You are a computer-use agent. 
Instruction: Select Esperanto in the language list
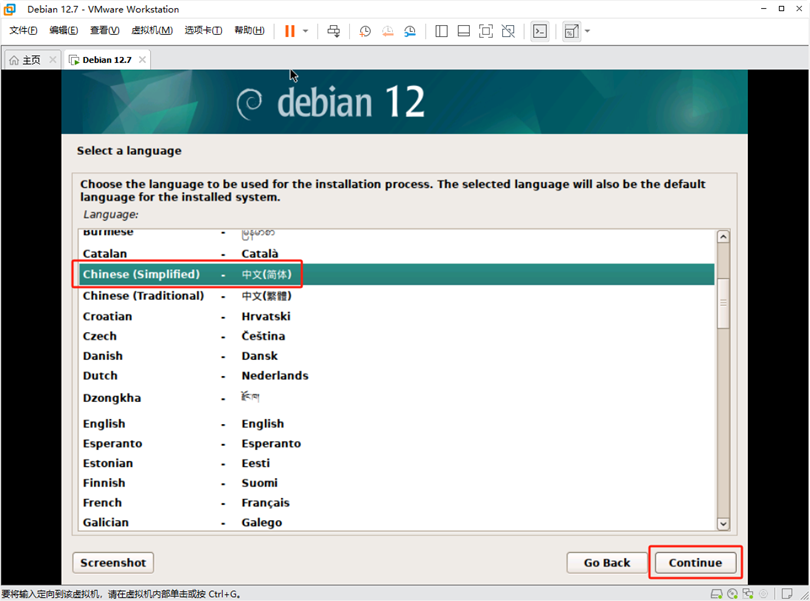tap(397, 443)
